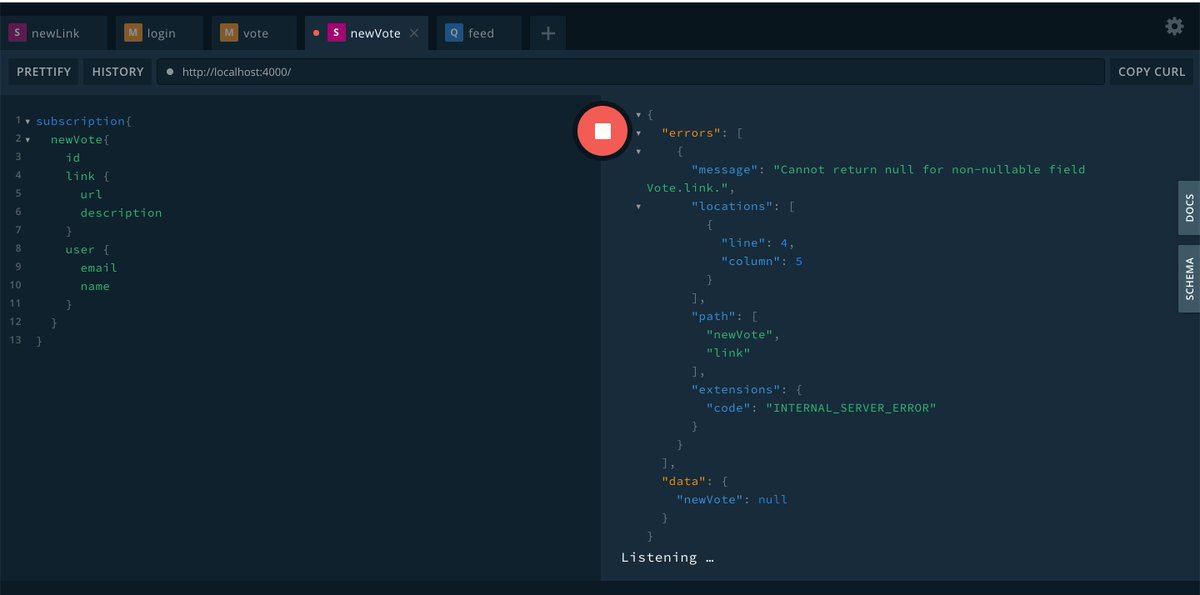Click the M icon on vote tab
Viewport: 1200px width, 595px height.
pos(229,33)
